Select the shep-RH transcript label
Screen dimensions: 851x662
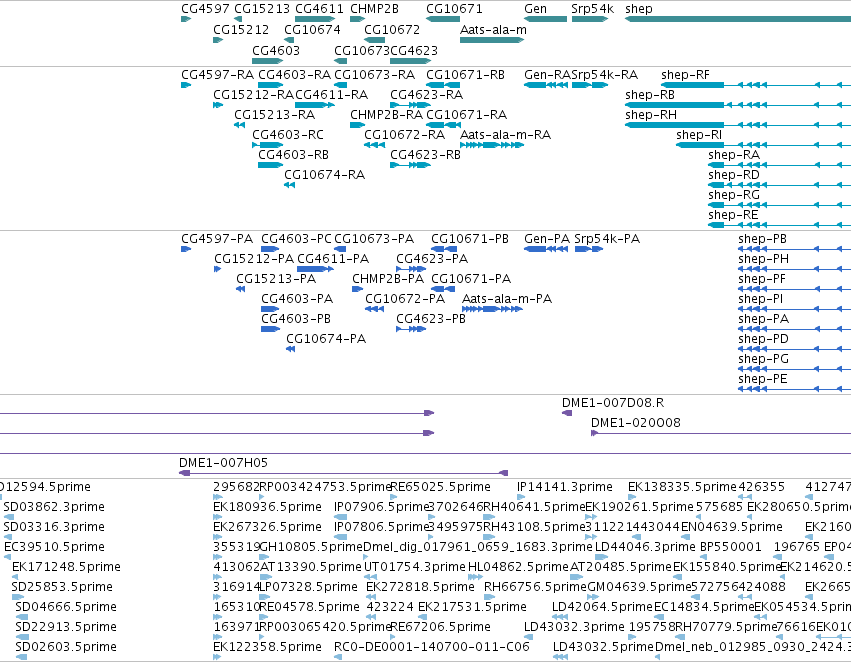click(651, 115)
